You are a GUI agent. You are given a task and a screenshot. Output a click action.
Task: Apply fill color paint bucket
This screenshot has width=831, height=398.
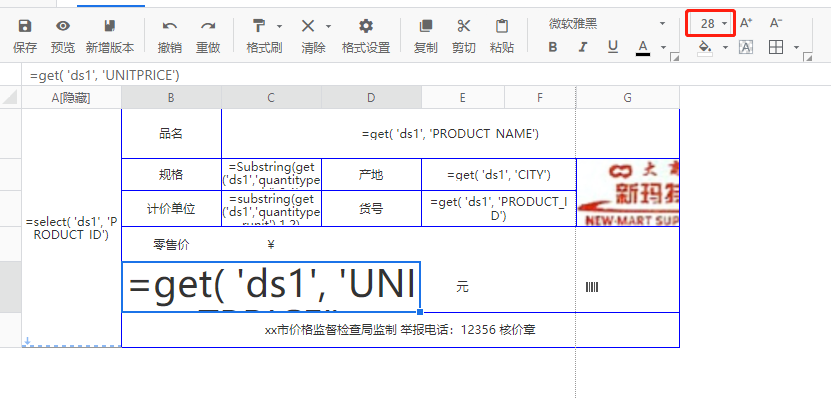pyautogui.click(x=705, y=48)
